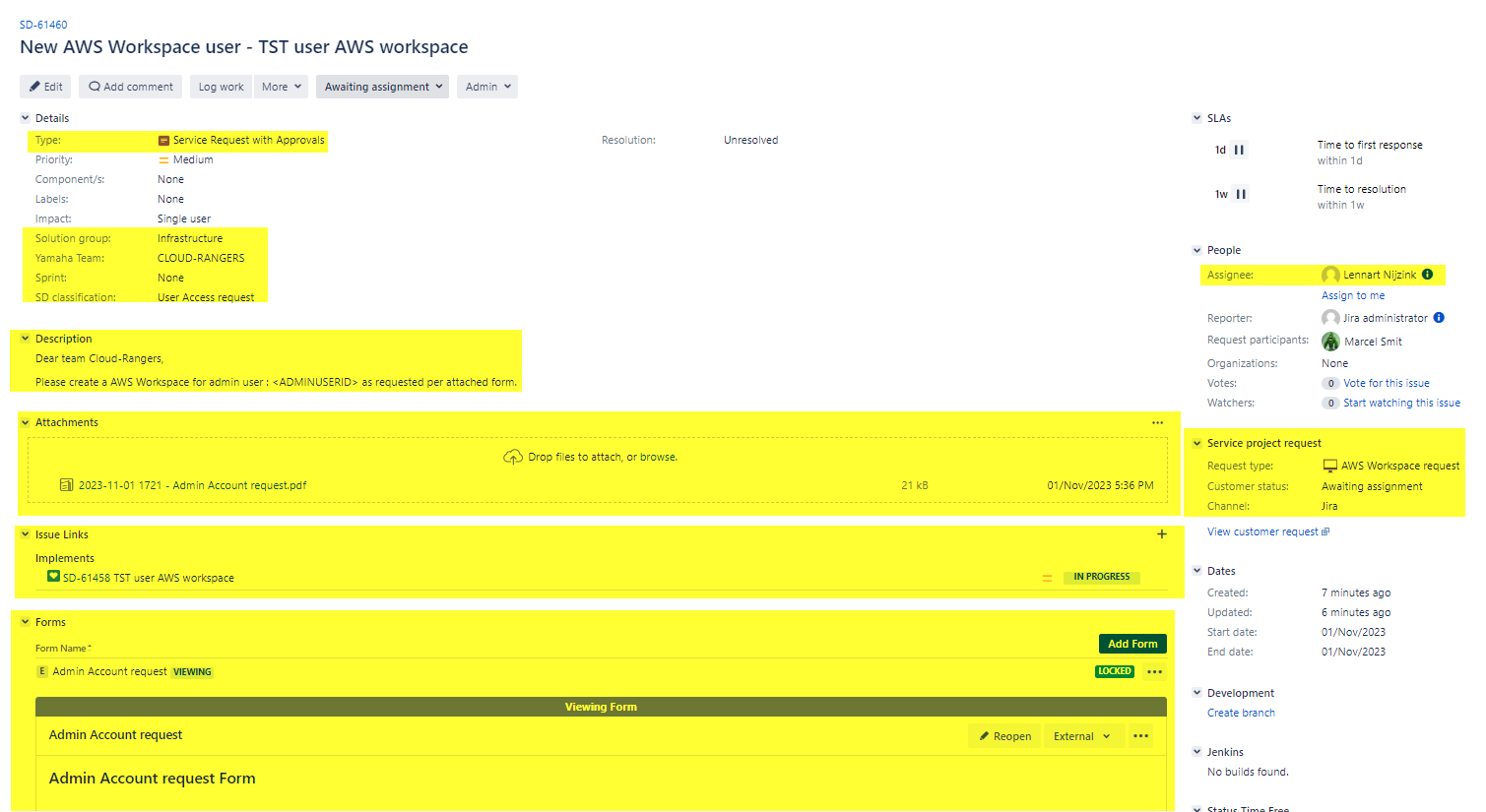Click the LOCKED status badge
The height and width of the screenshot is (812, 1486).
pyautogui.click(x=1115, y=671)
